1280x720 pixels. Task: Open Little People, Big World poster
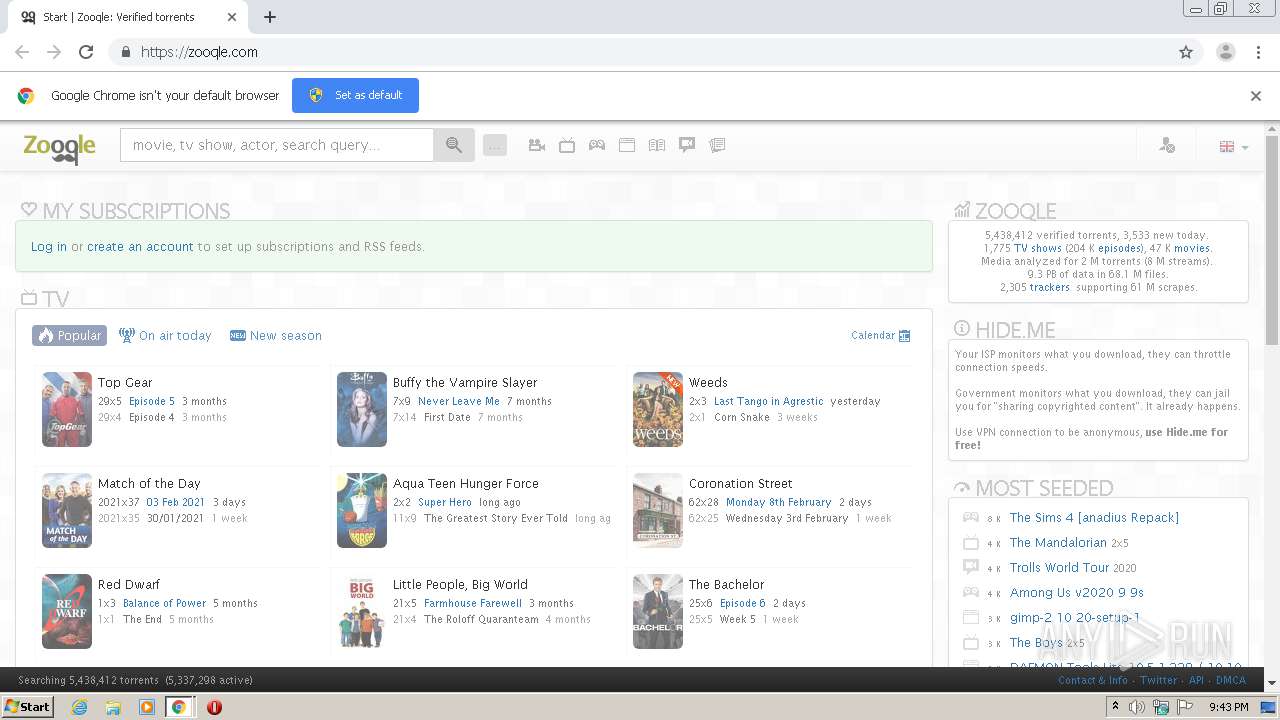(x=362, y=611)
